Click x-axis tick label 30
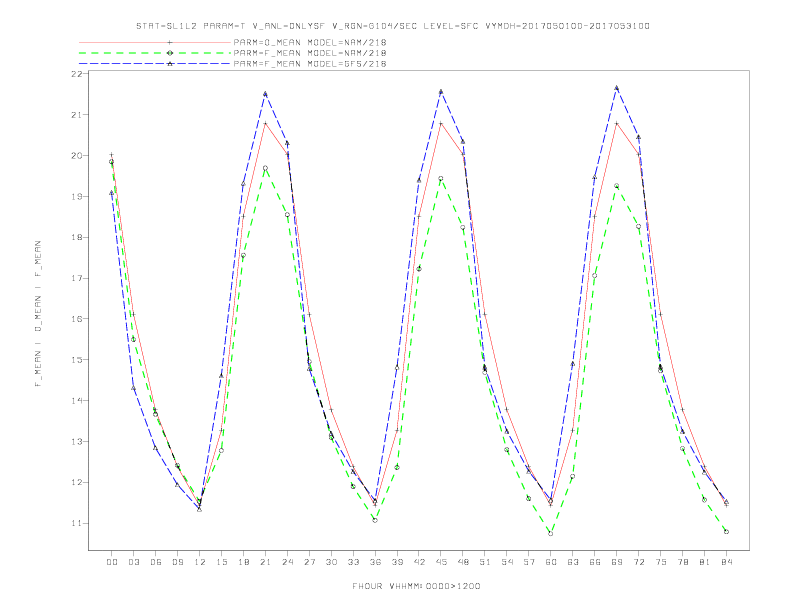The image size is (792, 612). click(331, 562)
